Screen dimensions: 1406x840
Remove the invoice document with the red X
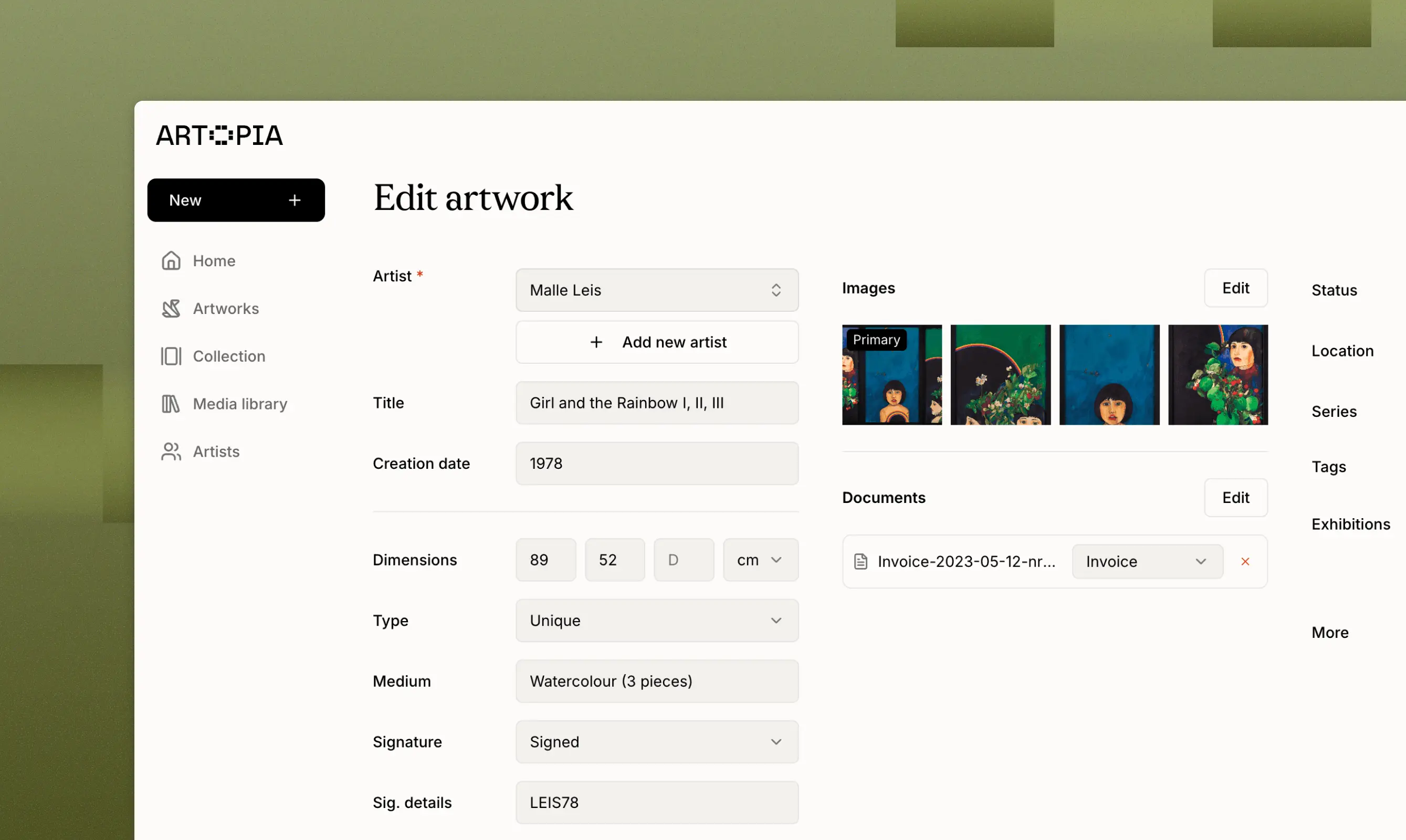pyautogui.click(x=1245, y=561)
